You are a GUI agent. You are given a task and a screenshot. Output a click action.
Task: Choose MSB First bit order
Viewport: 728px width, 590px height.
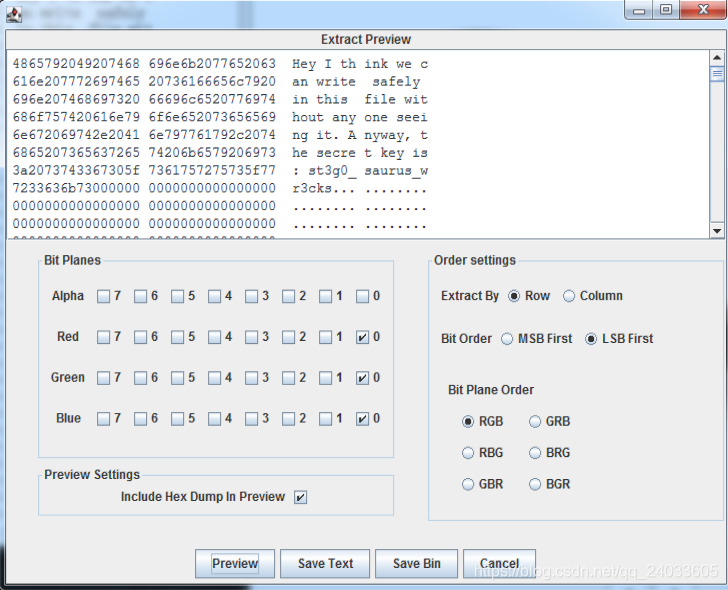point(507,339)
